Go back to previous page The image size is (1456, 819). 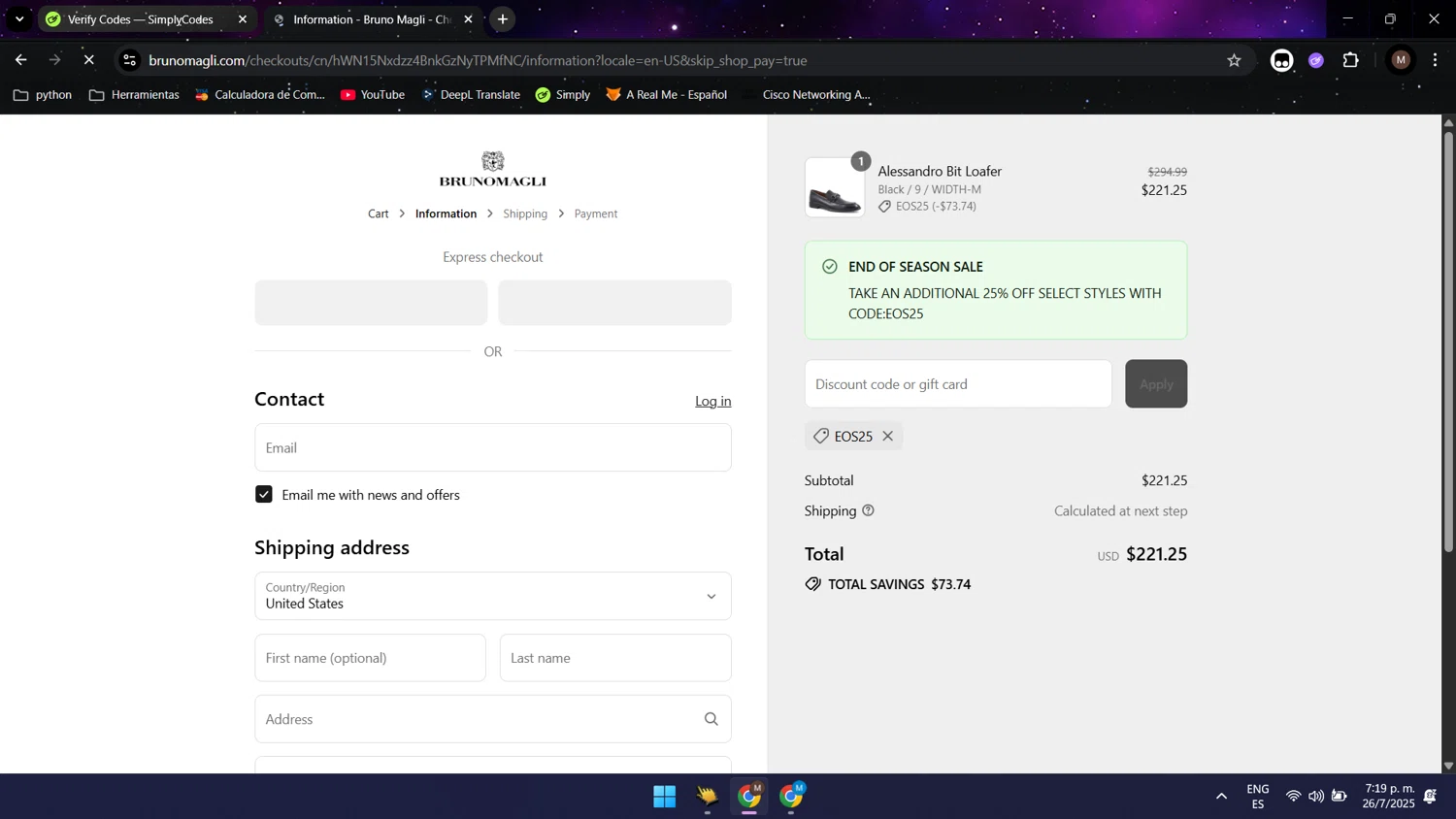20,60
